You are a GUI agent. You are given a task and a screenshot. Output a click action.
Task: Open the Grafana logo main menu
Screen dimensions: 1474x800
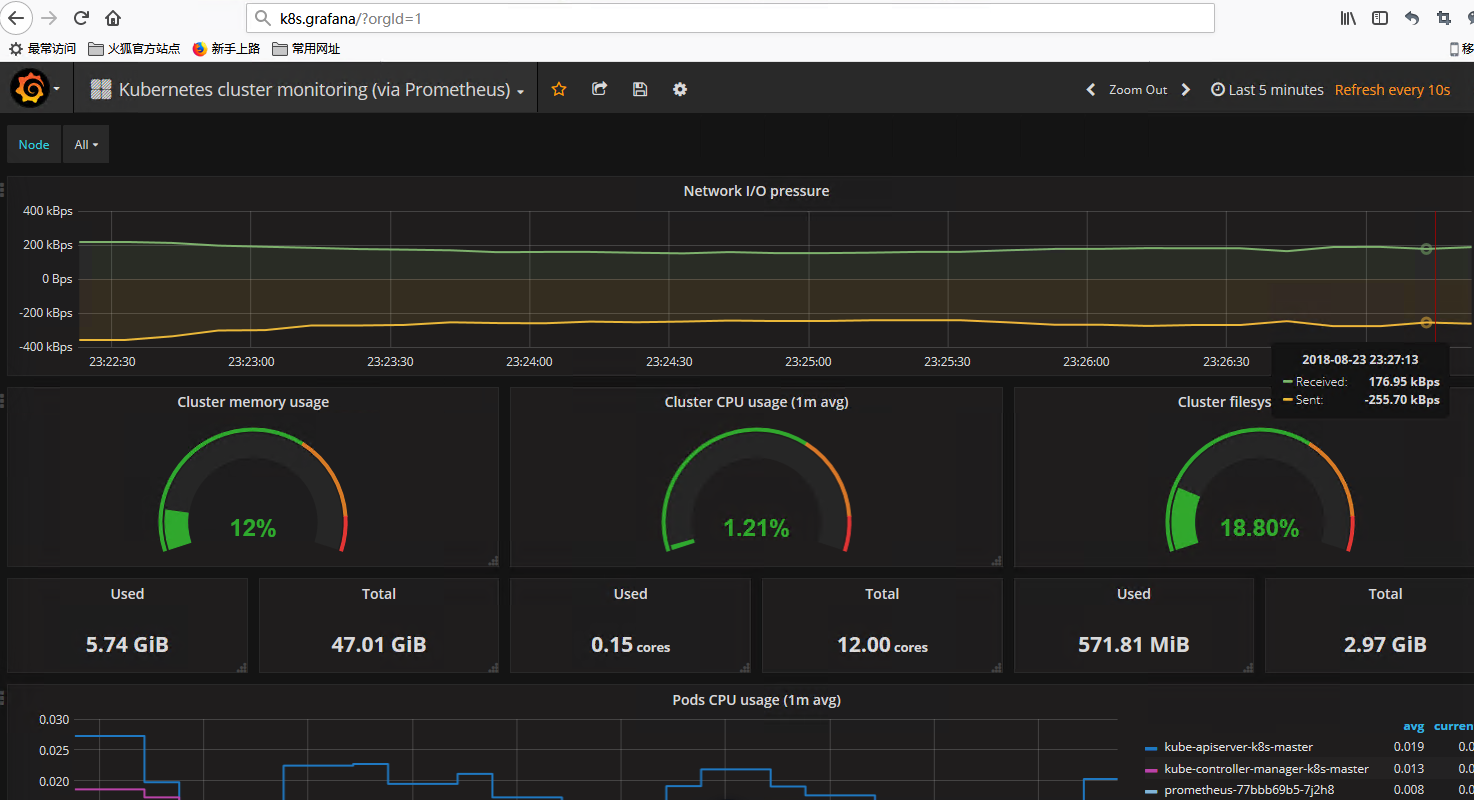(31, 89)
